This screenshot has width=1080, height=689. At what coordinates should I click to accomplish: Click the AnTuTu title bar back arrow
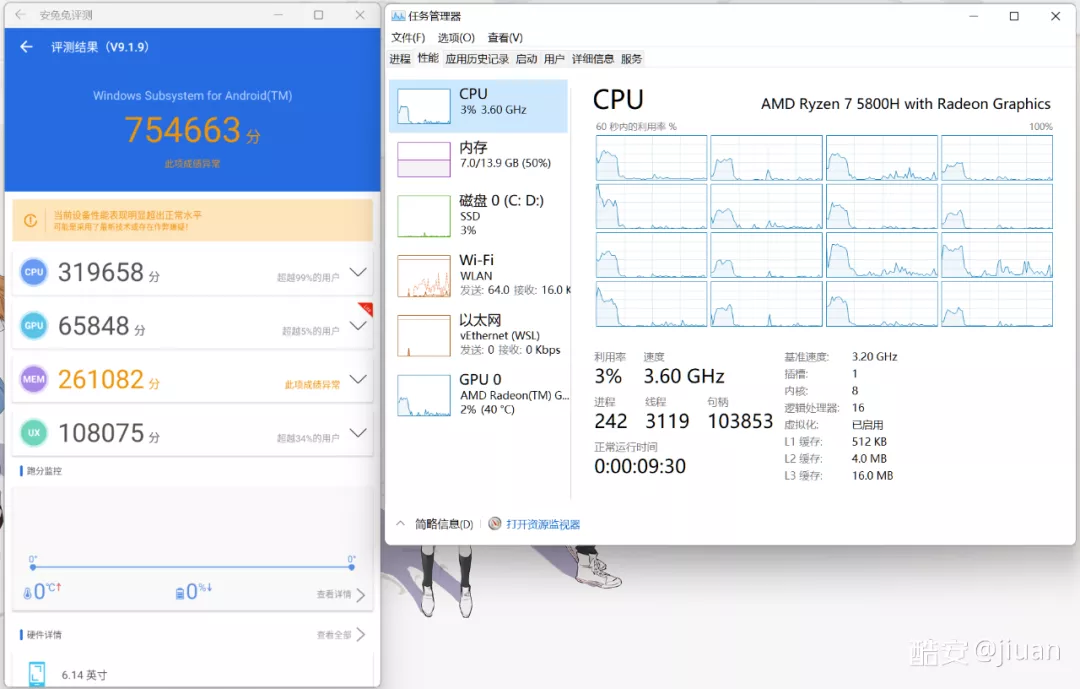tap(20, 14)
